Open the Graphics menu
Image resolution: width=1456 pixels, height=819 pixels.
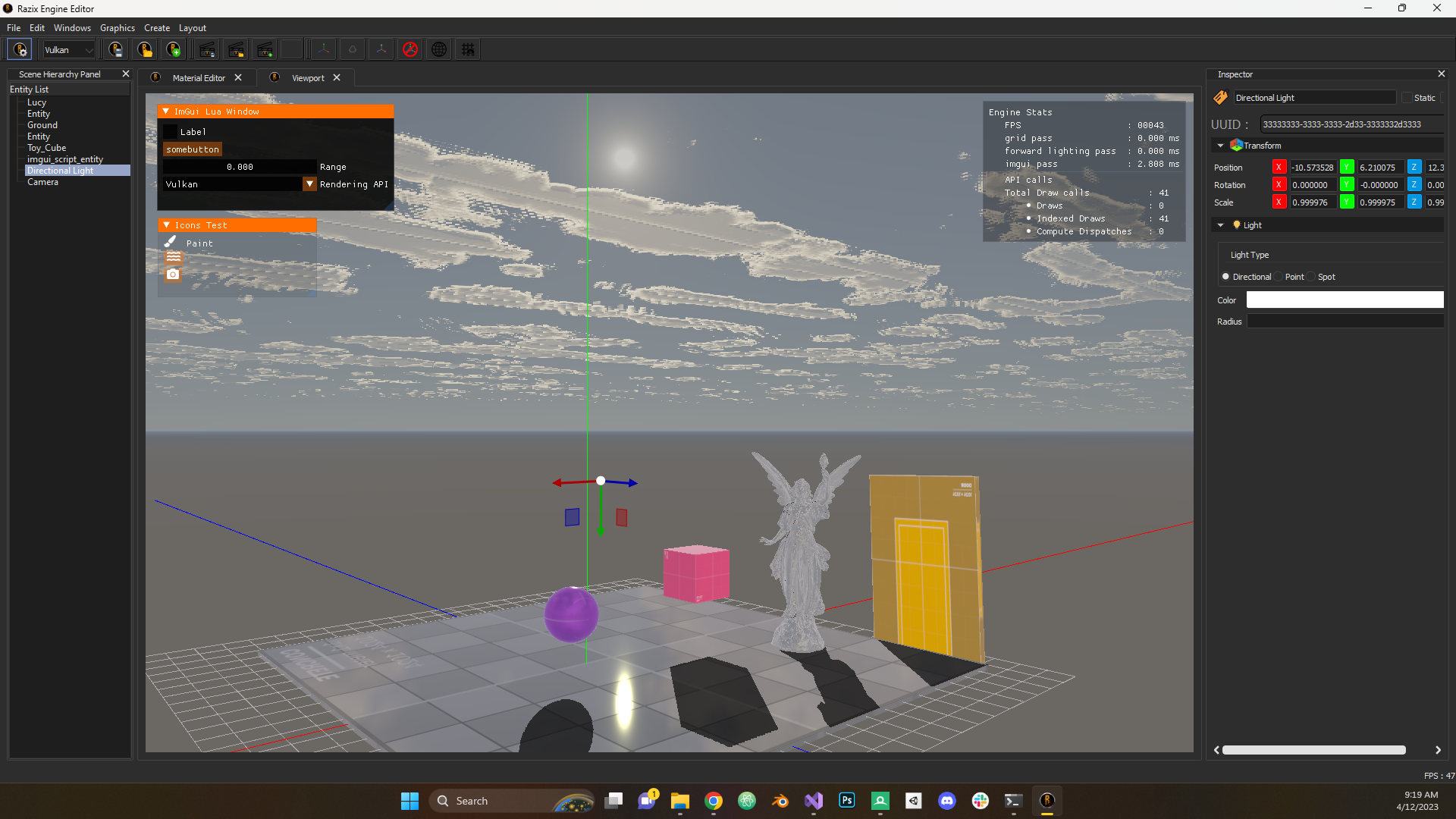coord(117,28)
